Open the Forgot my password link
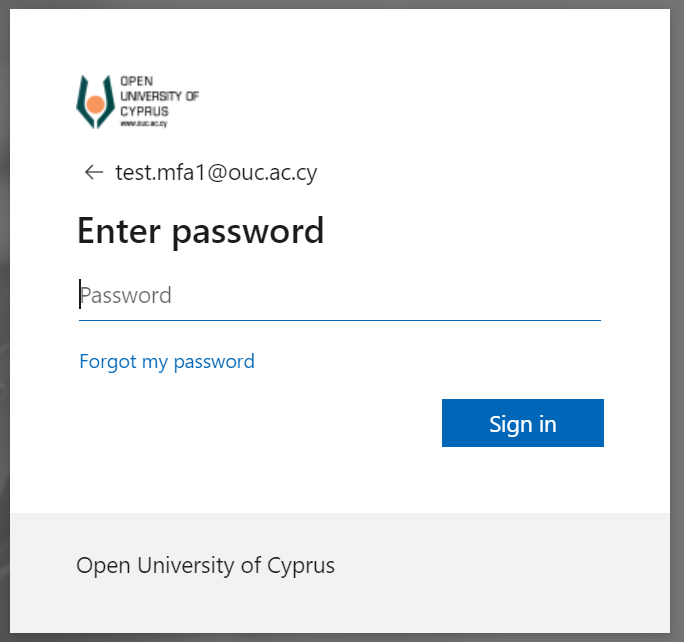This screenshot has height=642, width=684. coord(167,362)
